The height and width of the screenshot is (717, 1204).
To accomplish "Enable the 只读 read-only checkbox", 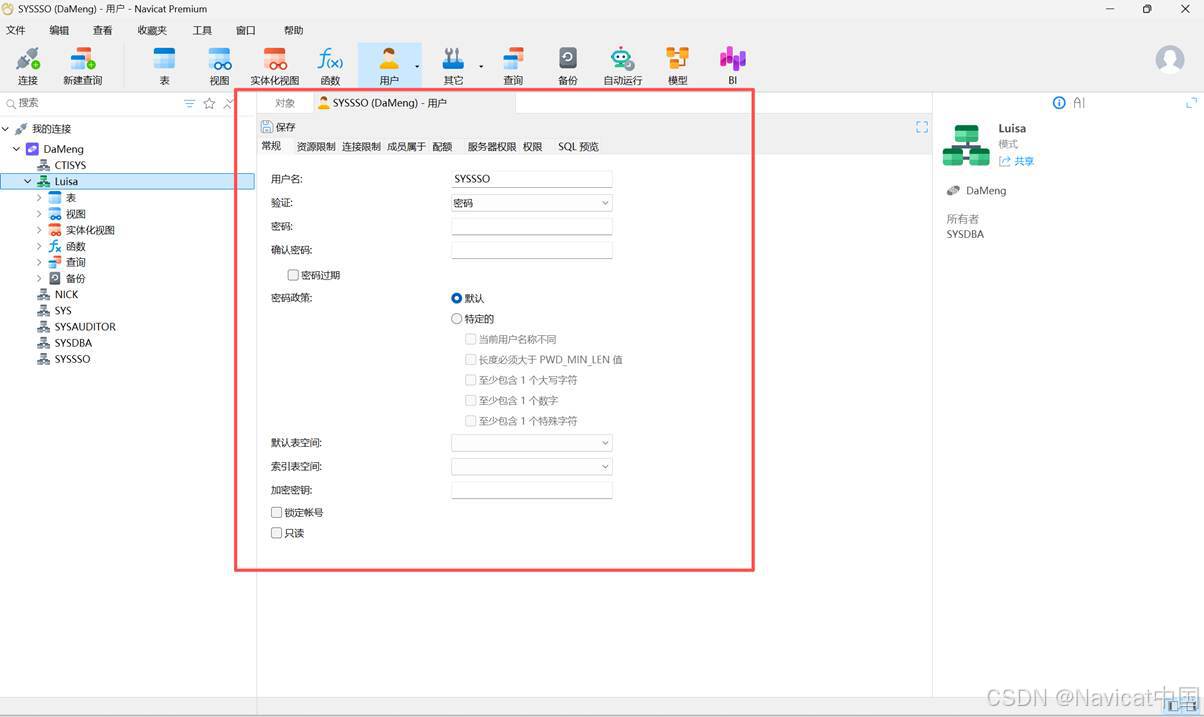I will 277,533.
